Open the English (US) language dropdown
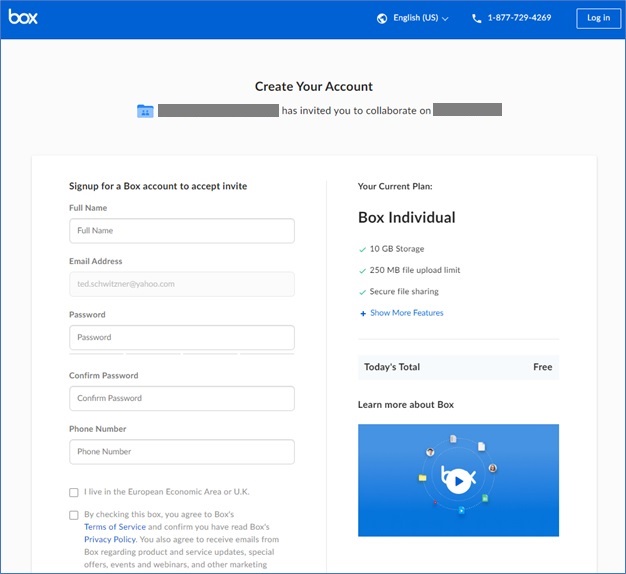 pyautogui.click(x=420, y=18)
